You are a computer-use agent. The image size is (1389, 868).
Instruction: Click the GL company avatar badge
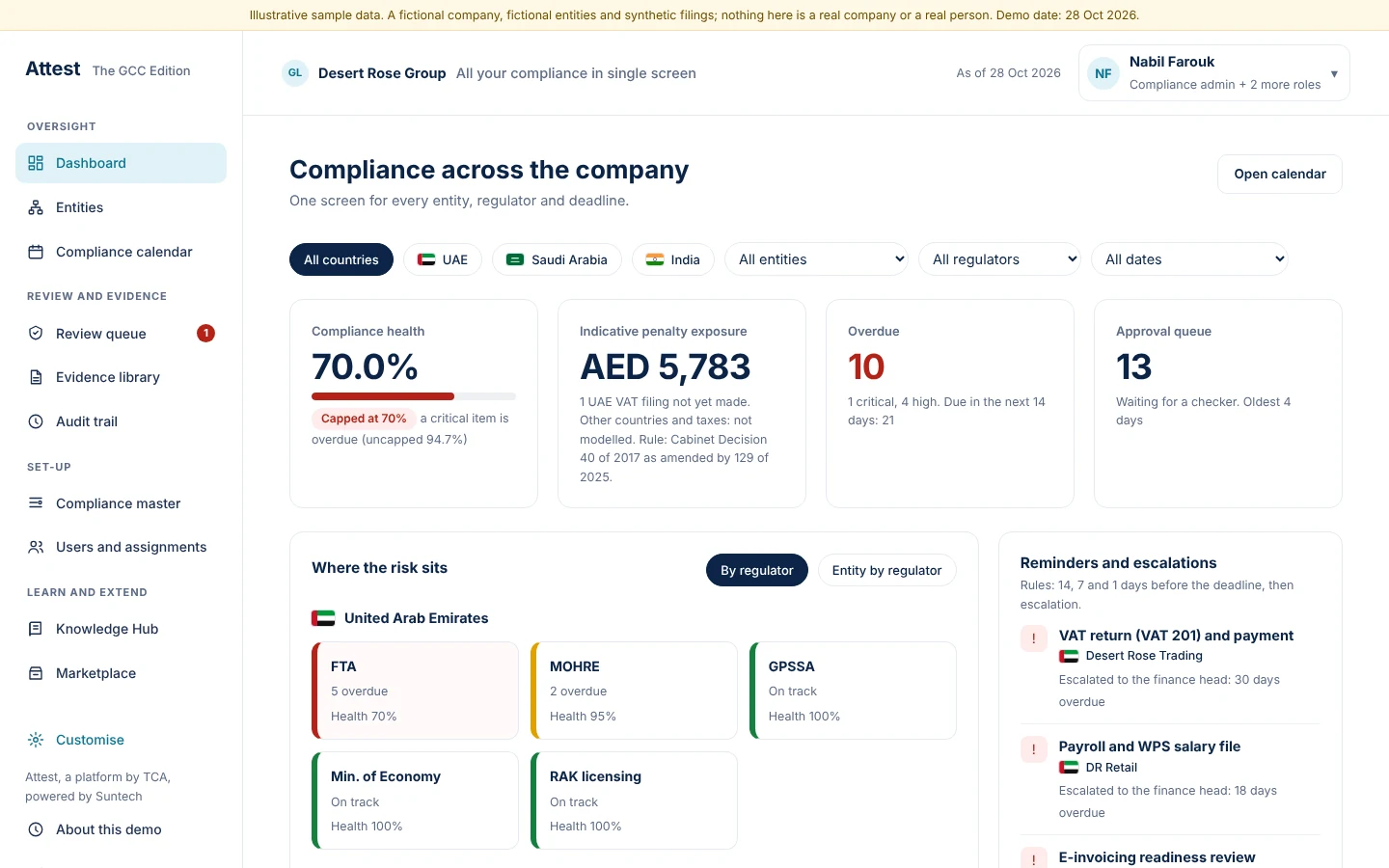point(295,73)
